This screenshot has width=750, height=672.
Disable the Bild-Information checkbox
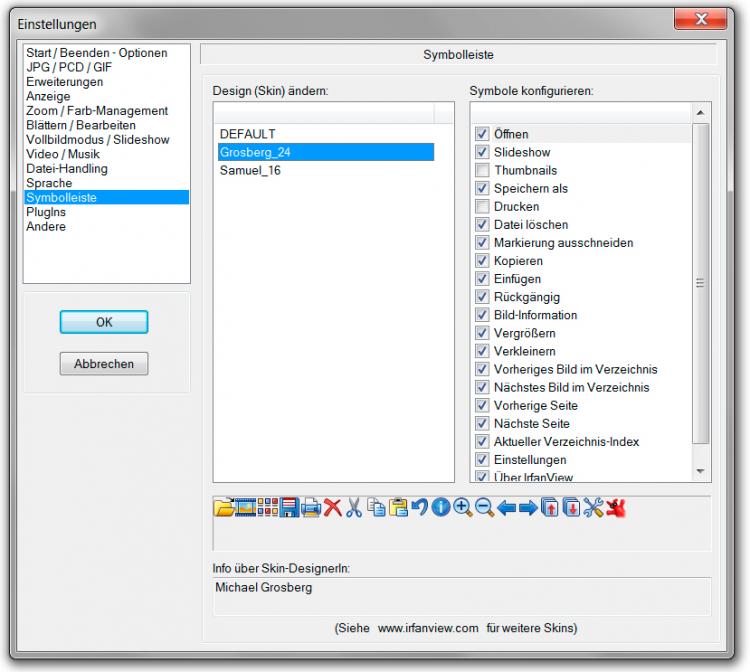coord(482,315)
